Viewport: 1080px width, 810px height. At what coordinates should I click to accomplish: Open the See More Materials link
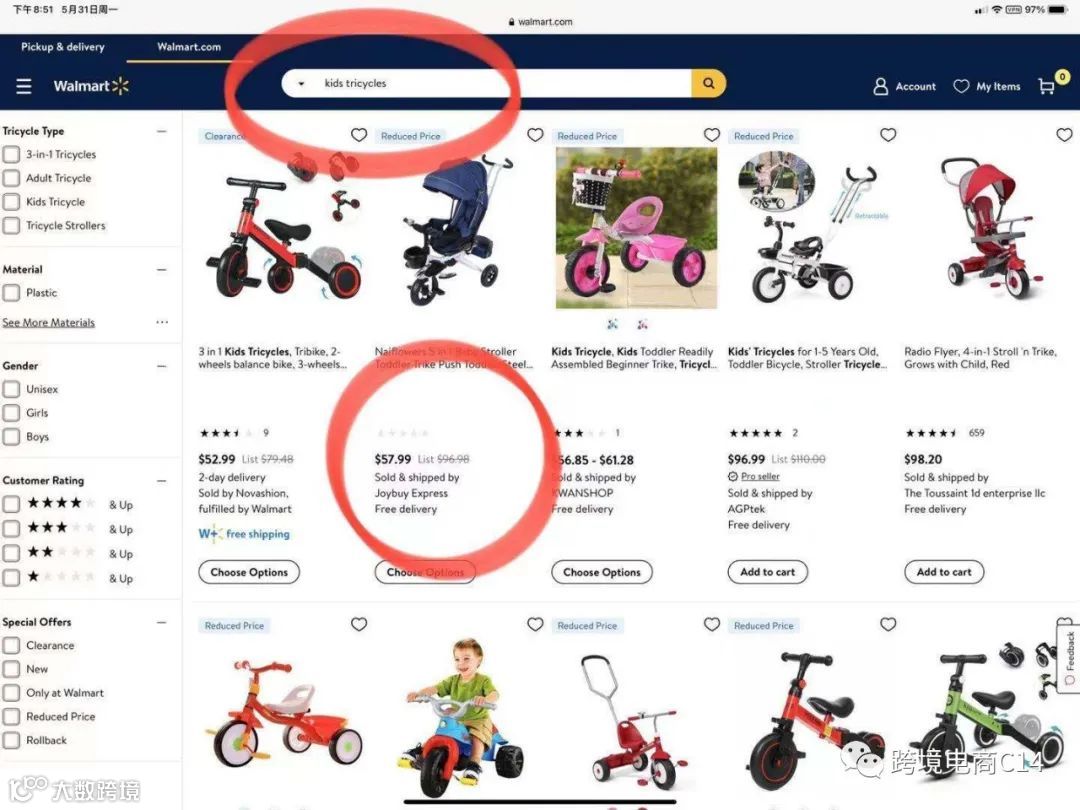pyautogui.click(x=49, y=322)
